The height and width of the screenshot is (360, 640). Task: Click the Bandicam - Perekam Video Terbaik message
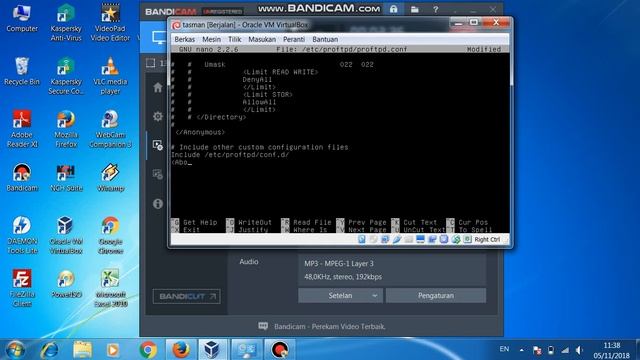(x=329, y=327)
